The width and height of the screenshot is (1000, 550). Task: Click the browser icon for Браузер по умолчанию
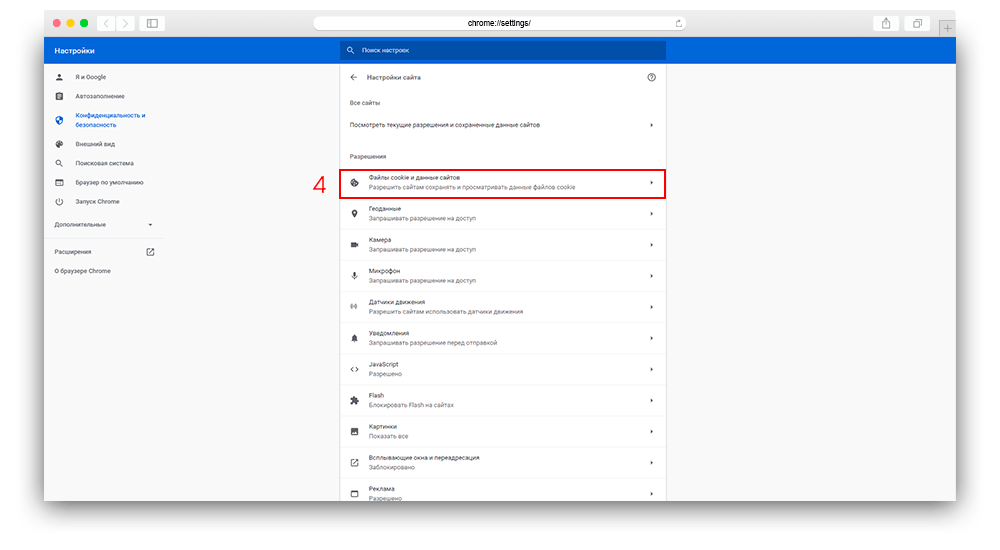coord(59,182)
